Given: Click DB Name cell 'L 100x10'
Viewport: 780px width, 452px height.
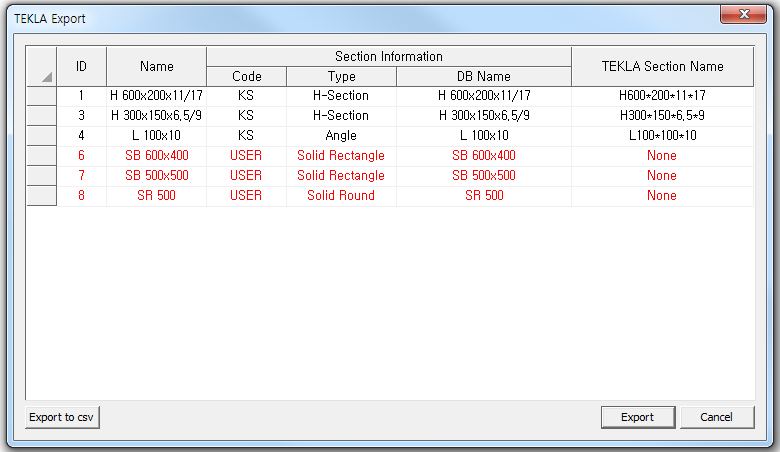Looking at the screenshot, I should 484,136.
